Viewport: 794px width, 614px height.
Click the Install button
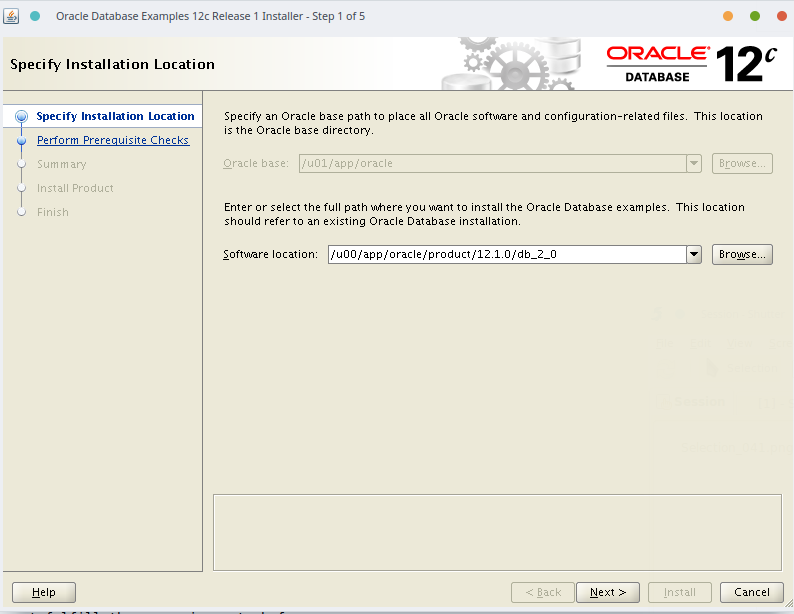point(680,592)
